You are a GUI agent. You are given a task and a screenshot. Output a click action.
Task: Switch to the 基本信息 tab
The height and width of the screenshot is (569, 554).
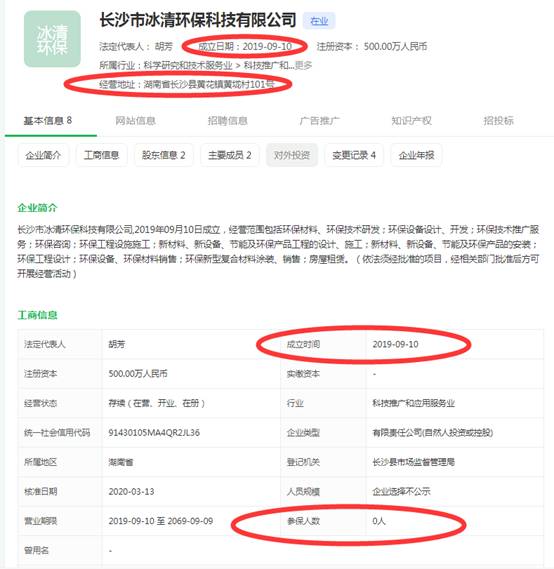(x=48, y=120)
